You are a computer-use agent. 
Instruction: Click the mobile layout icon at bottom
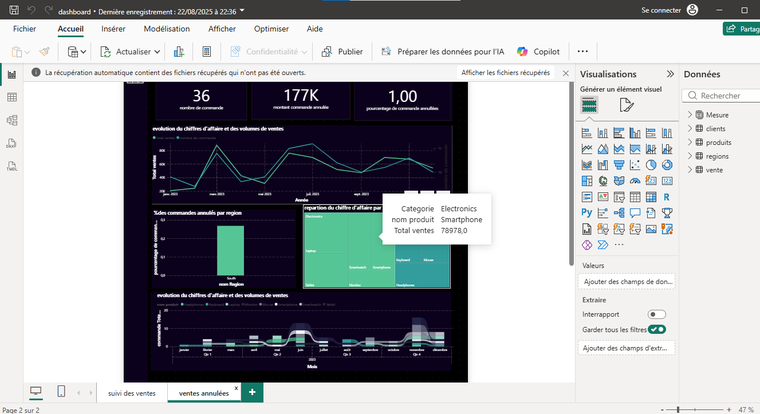coord(61,392)
